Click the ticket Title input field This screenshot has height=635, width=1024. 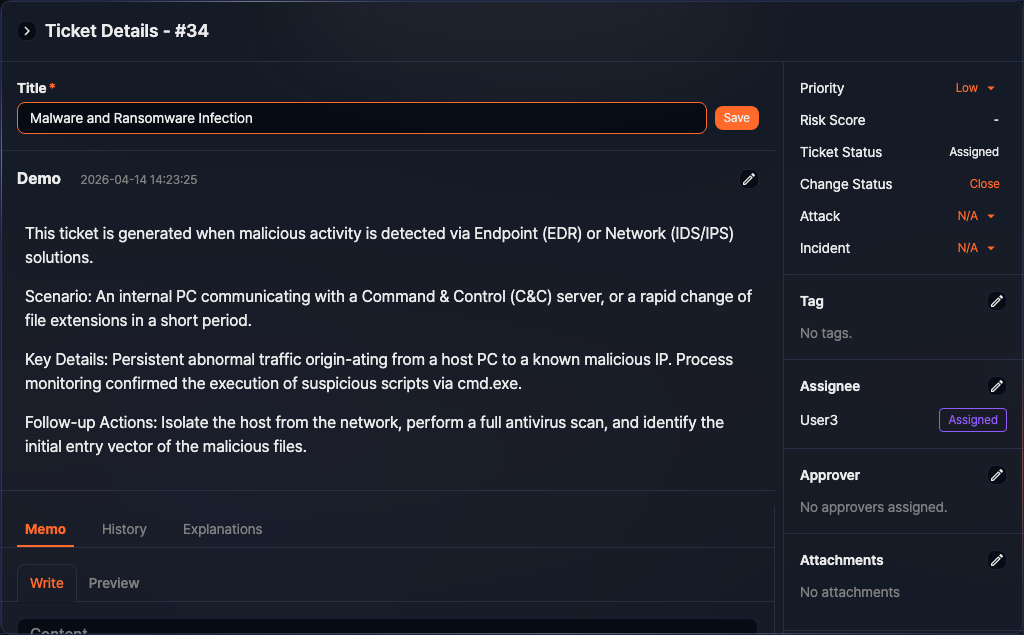pos(361,118)
